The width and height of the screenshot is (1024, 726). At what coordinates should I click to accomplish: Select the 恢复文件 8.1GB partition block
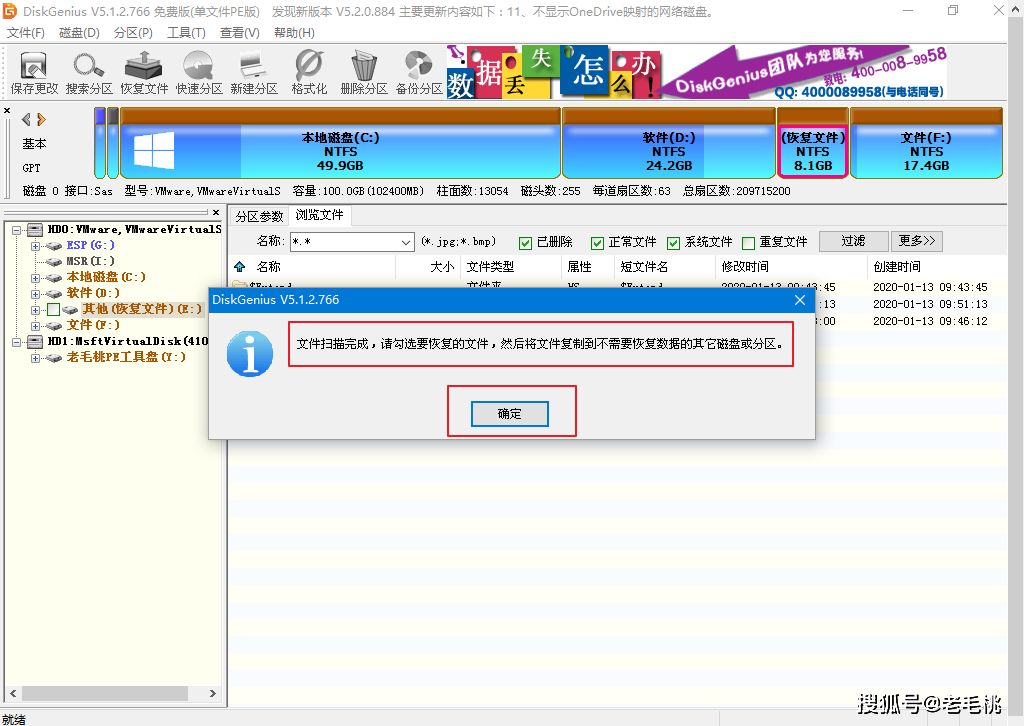pyautogui.click(x=812, y=144)
